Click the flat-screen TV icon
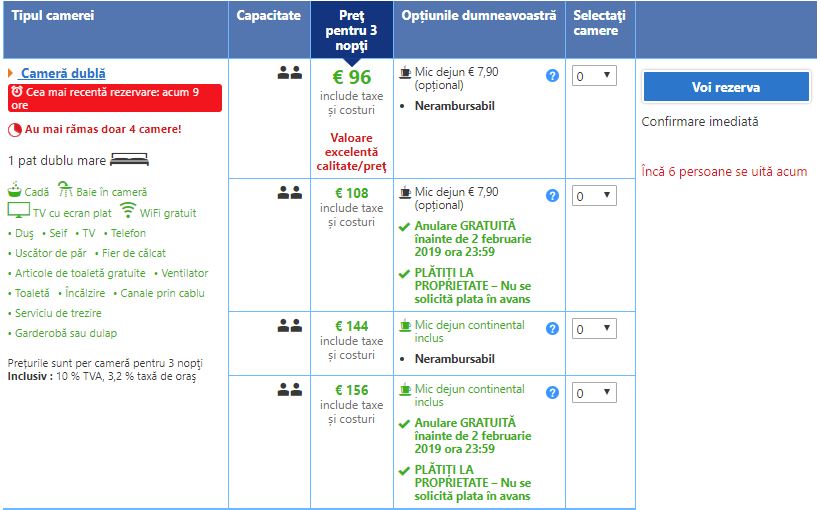 [19, 211]
